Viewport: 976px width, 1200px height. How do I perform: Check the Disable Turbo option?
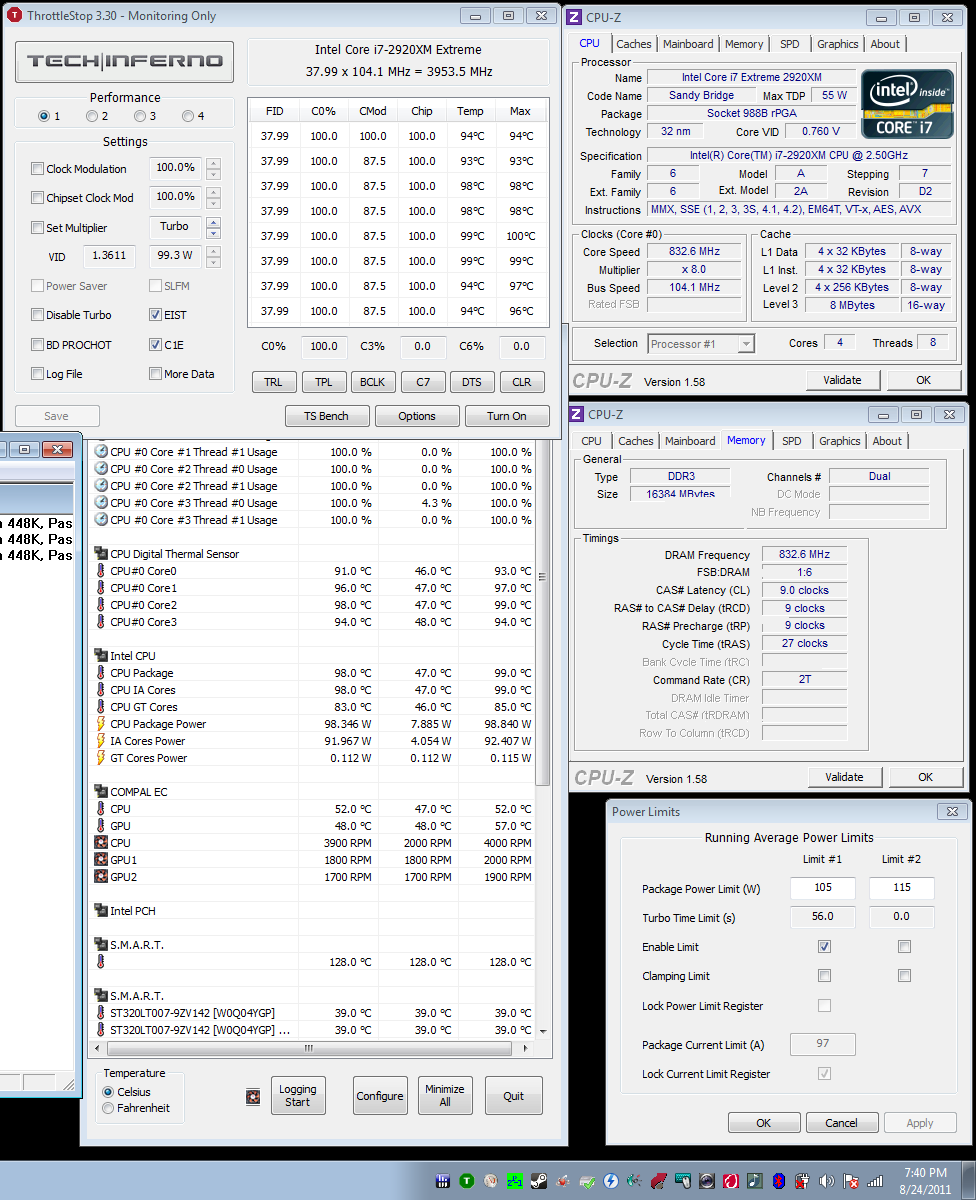click(x=37, y=315)
